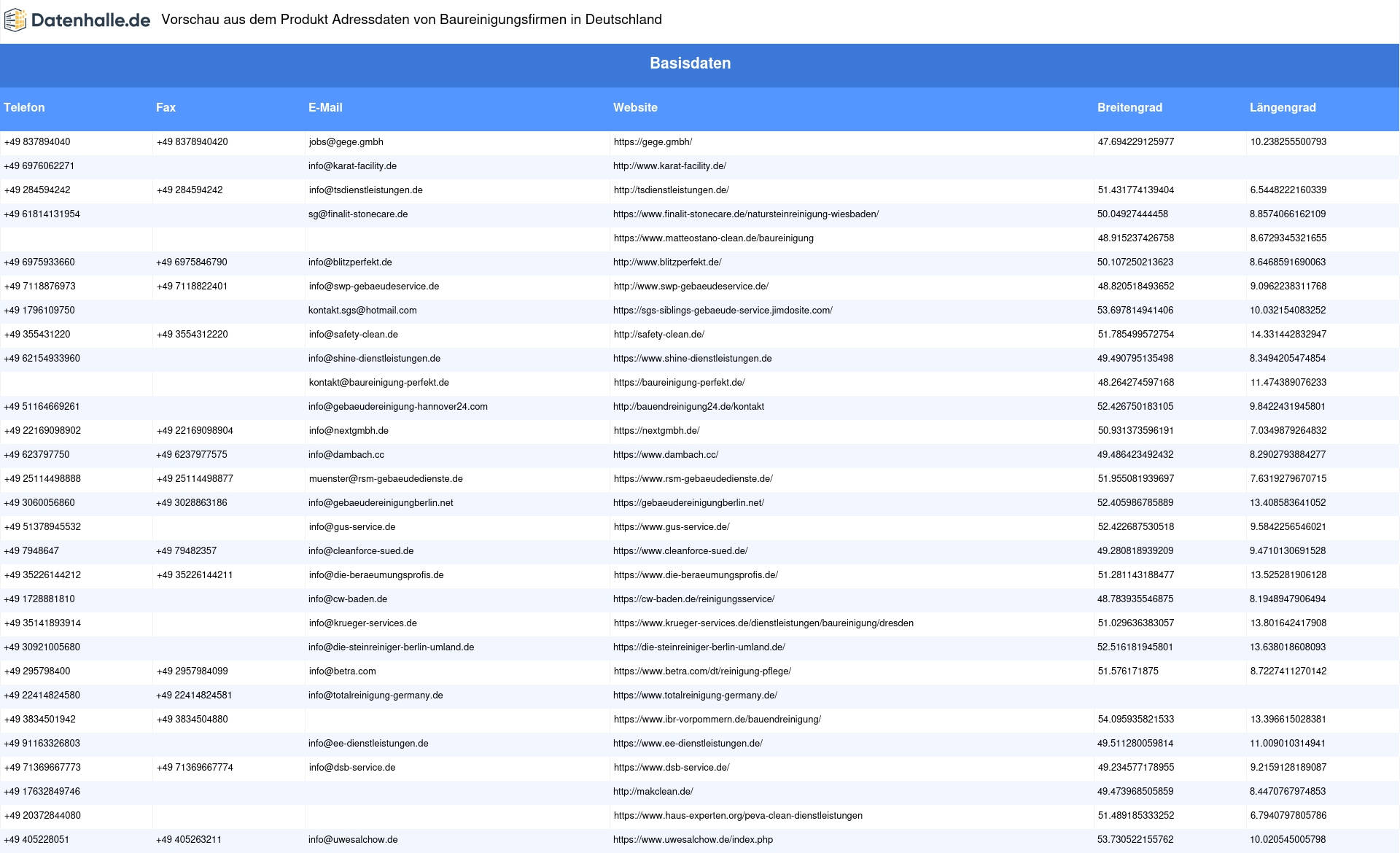Click email info@blitzperfekt.de
The width and height of the screenshot is (1400, 853).
pos(350,262)
